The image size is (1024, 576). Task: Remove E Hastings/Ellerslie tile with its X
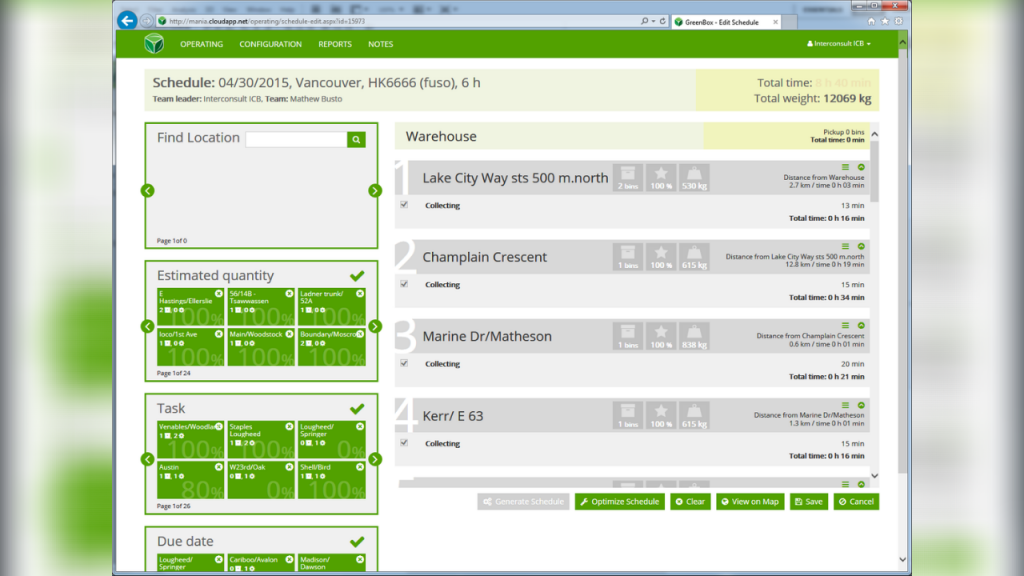click(219, 294)
